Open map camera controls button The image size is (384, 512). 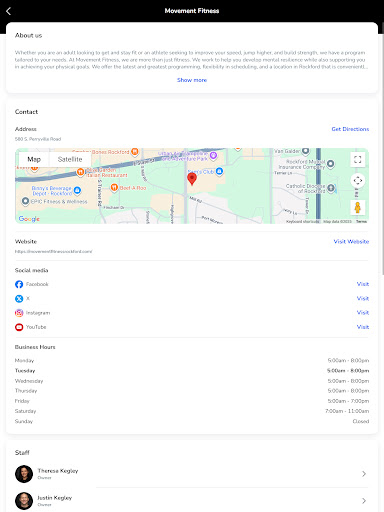[x=358, y=180]
